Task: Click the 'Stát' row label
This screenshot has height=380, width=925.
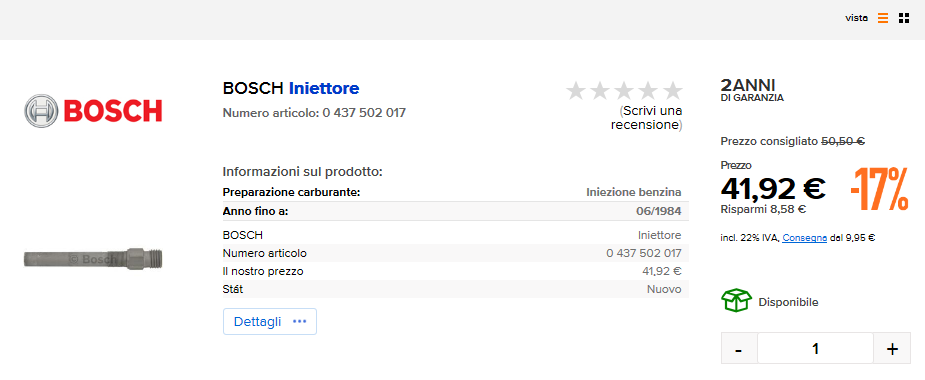Action: pyautogui.click(x=232, y=289)
